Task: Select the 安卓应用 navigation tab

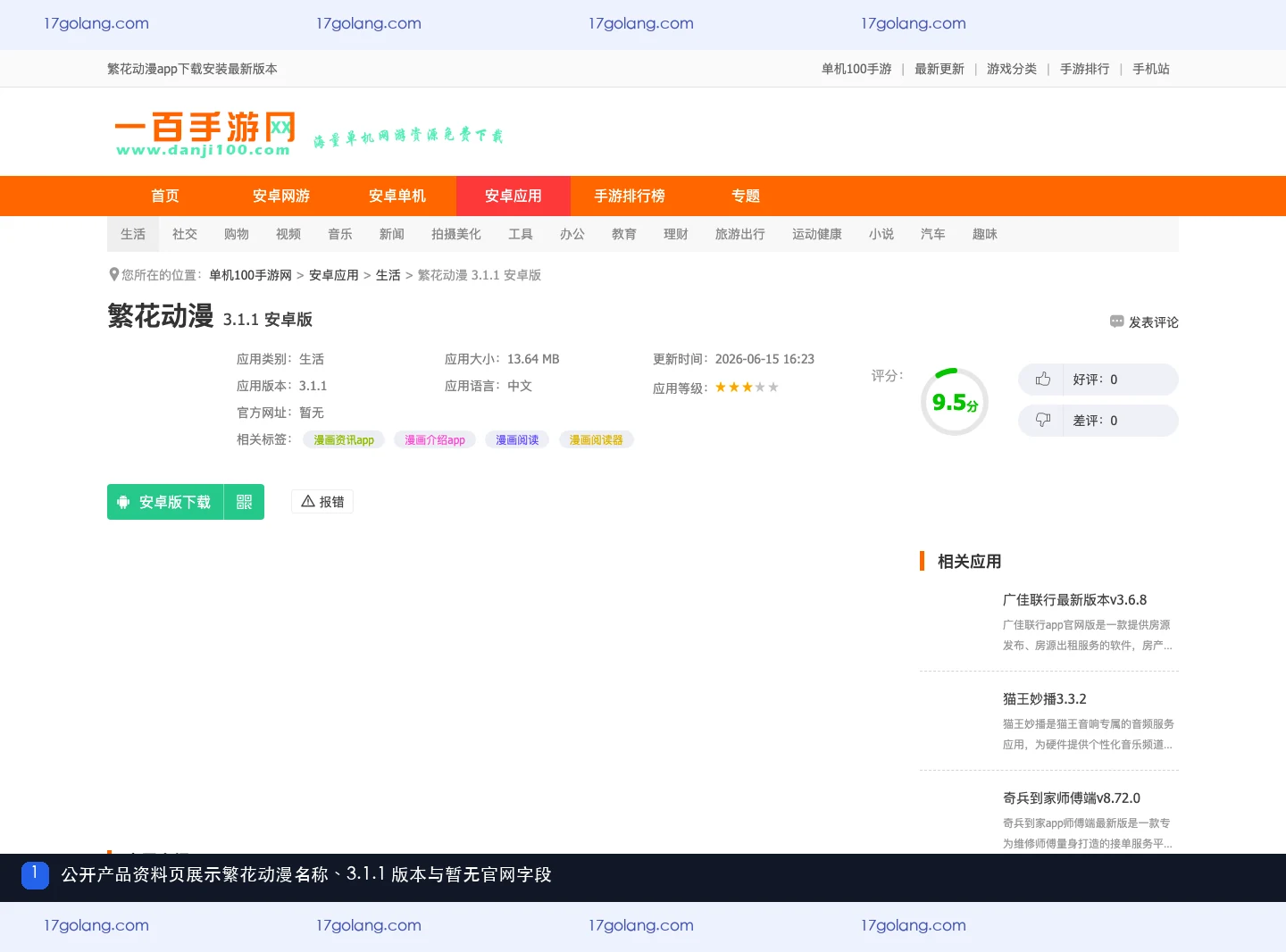Action: (514, 196)
